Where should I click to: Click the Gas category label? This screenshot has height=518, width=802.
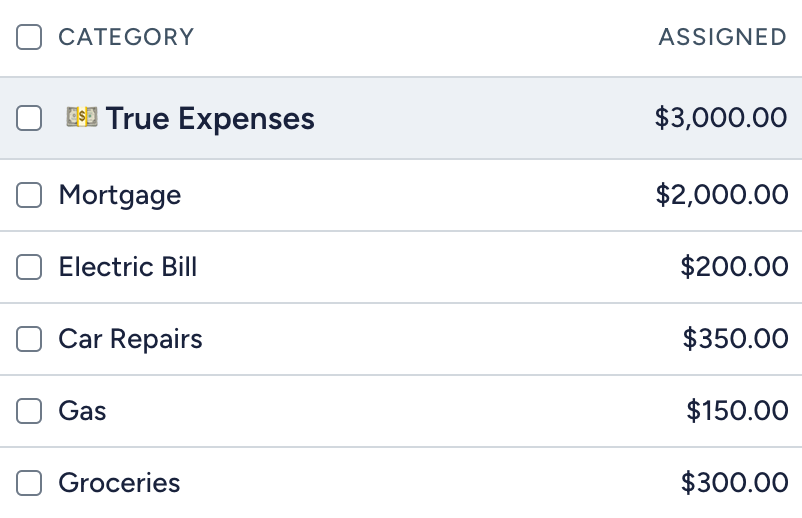pyautogui.click(x=82, y=411)
